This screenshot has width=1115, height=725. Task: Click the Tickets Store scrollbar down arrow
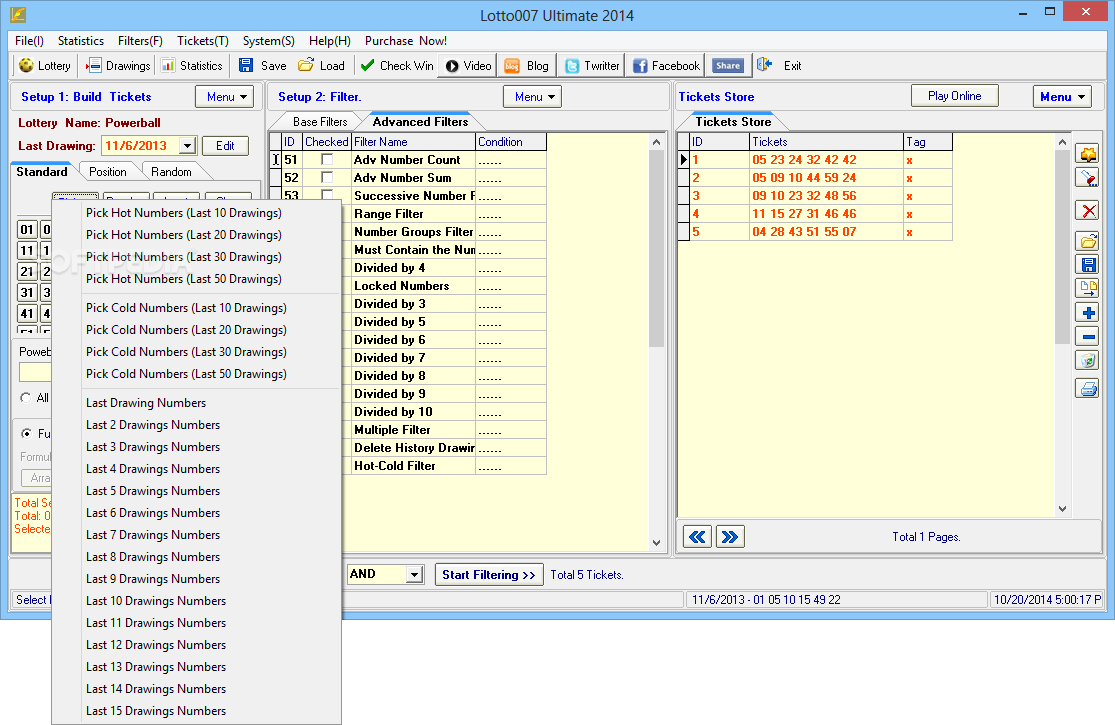[x=1062, y=509]
